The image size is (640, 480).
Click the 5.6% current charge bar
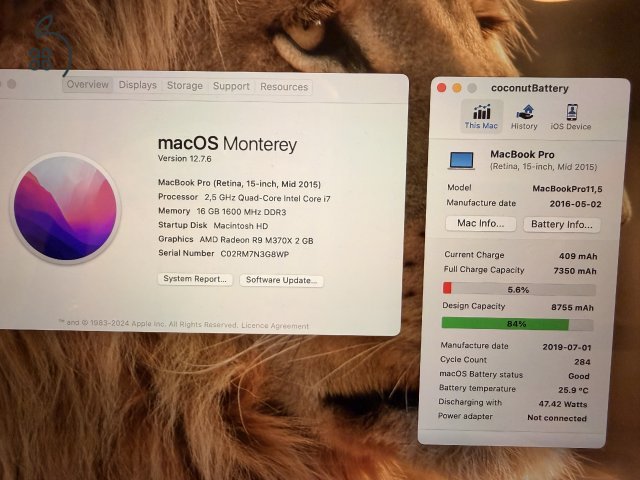pyautogui.click(x=519, y=289)
